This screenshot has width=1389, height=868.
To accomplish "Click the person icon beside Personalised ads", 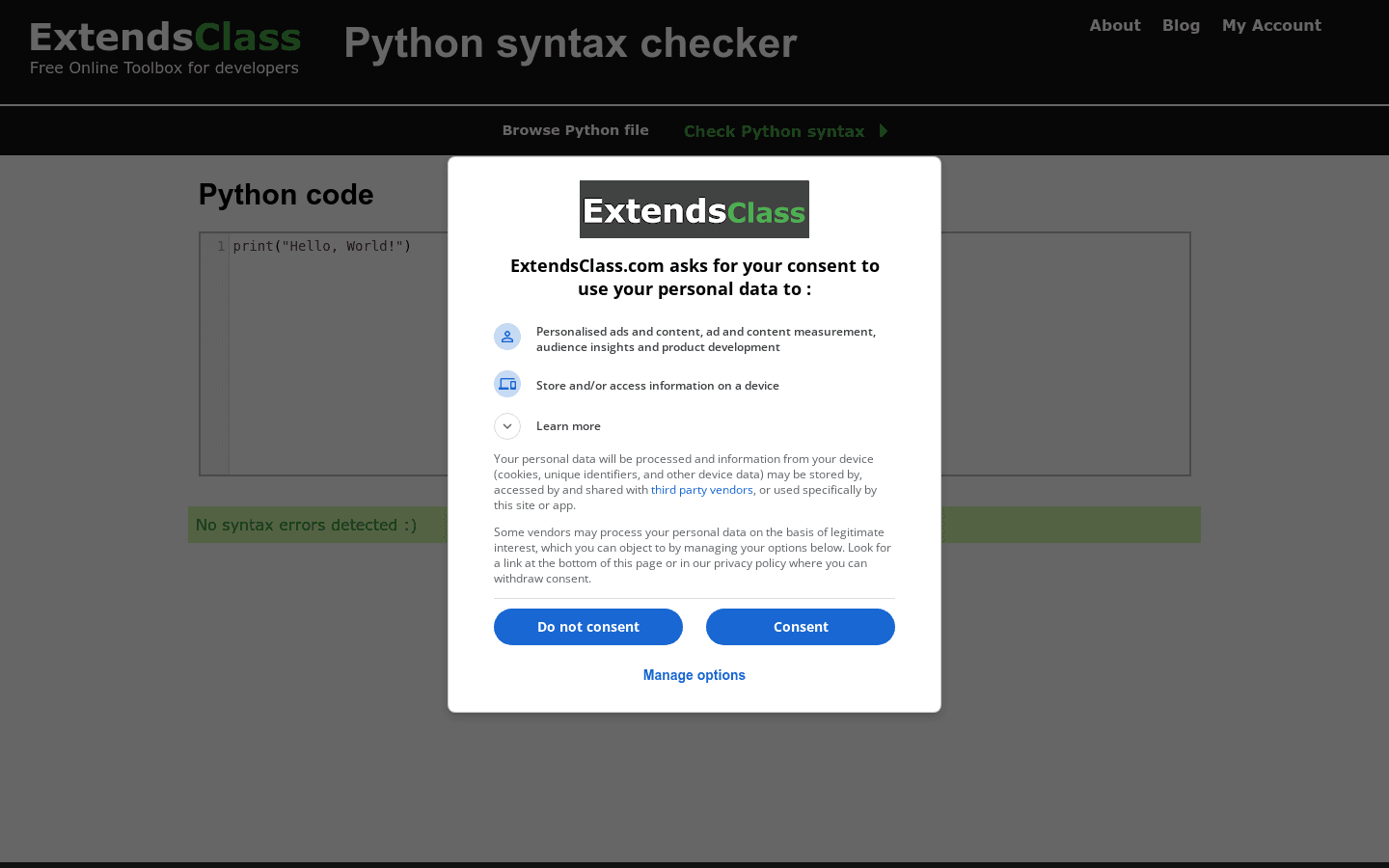I will tap(507, 337).
